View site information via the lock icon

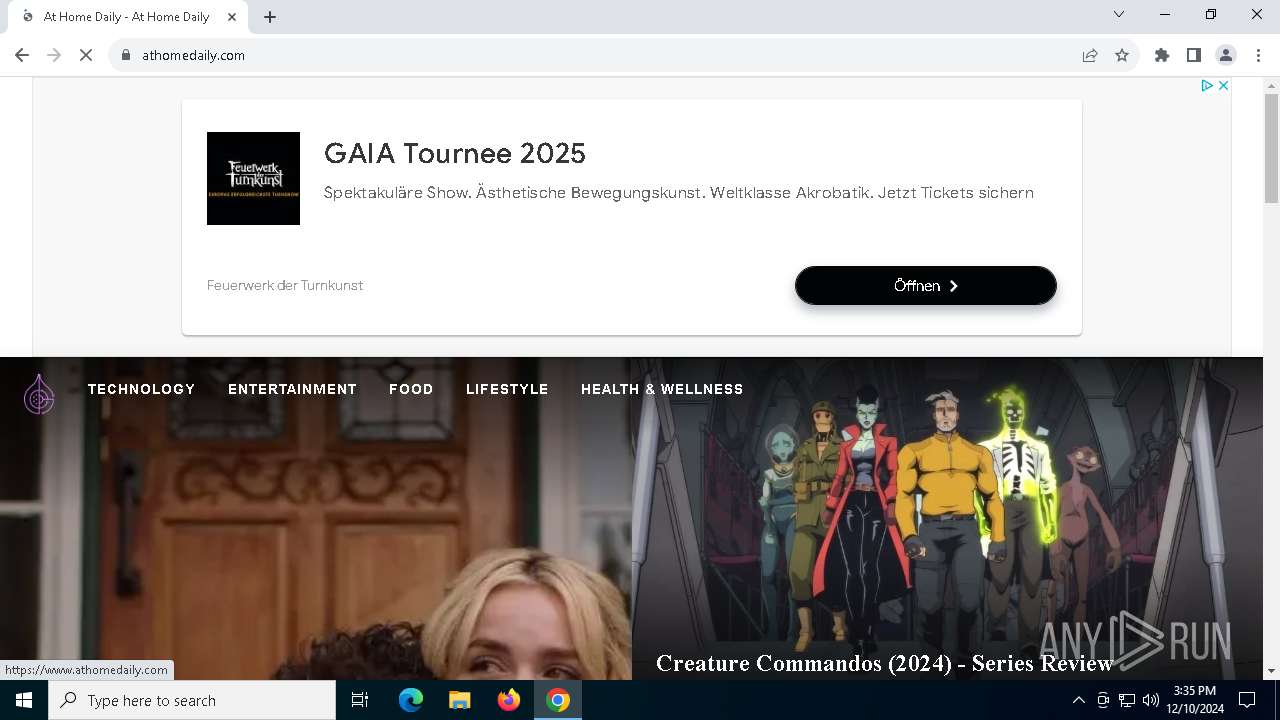click(126, 55)
